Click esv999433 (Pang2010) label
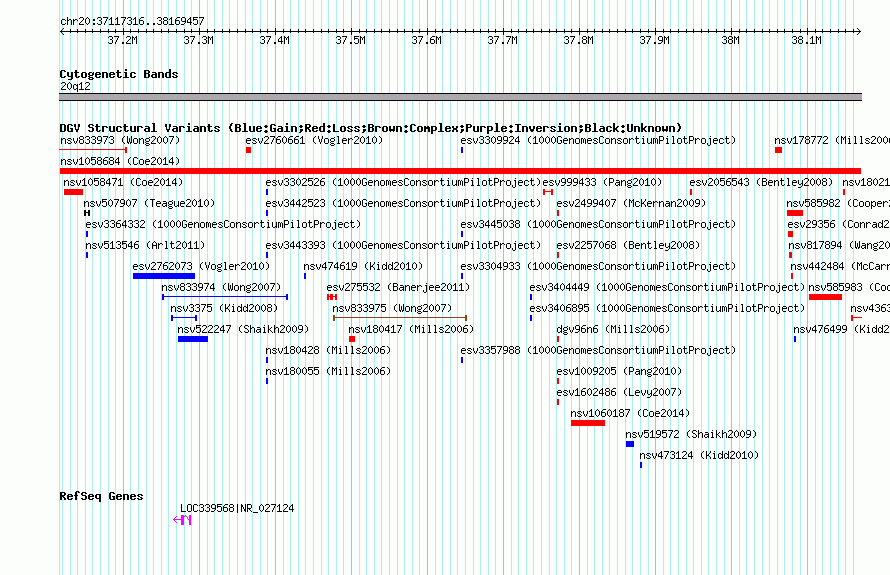 tap(602, 182)
